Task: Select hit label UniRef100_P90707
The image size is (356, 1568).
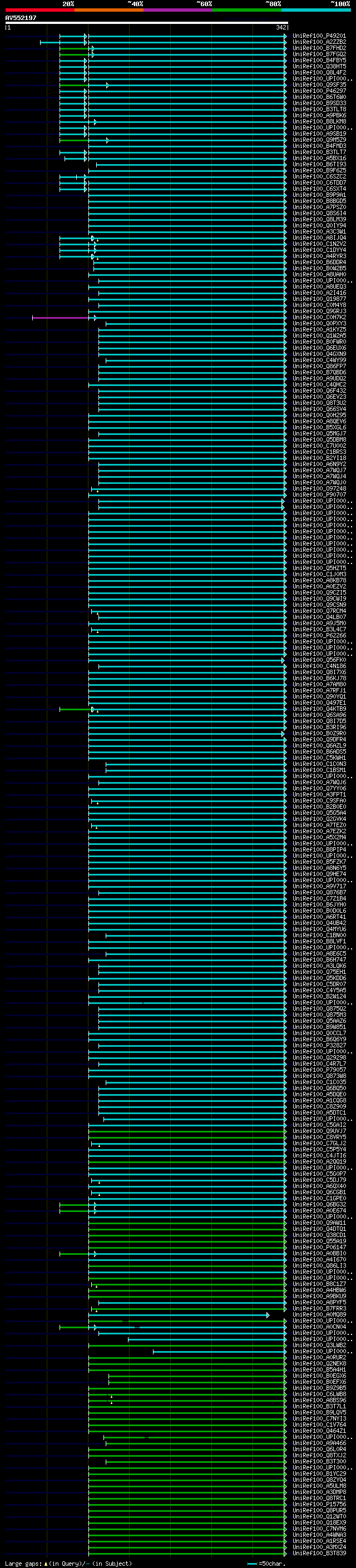Action: 319,495
